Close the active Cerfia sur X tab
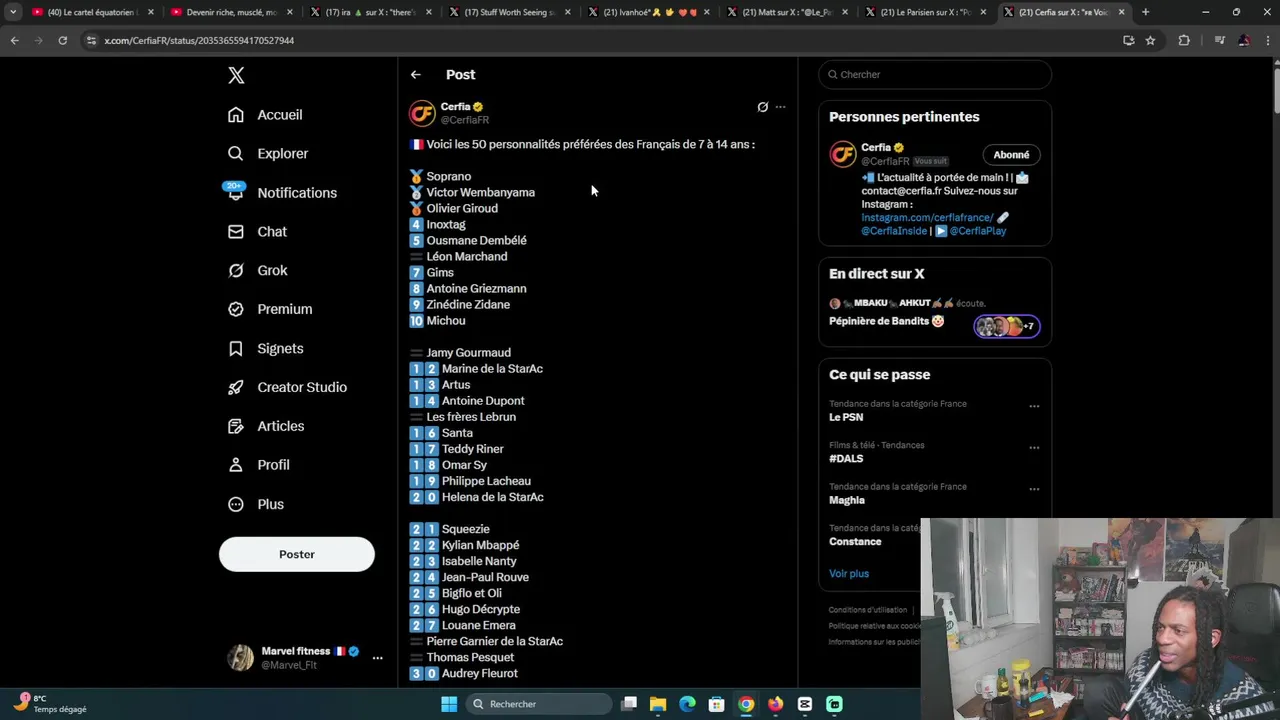 [1121, 12]
